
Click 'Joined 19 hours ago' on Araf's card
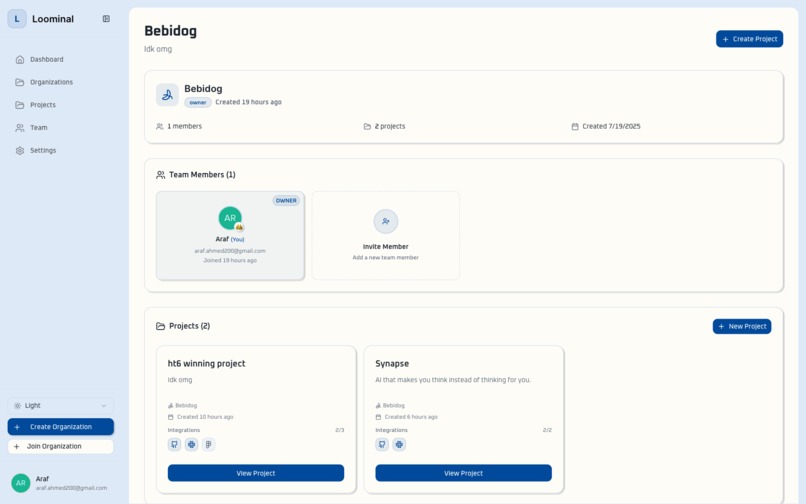(x=230, y=261)
